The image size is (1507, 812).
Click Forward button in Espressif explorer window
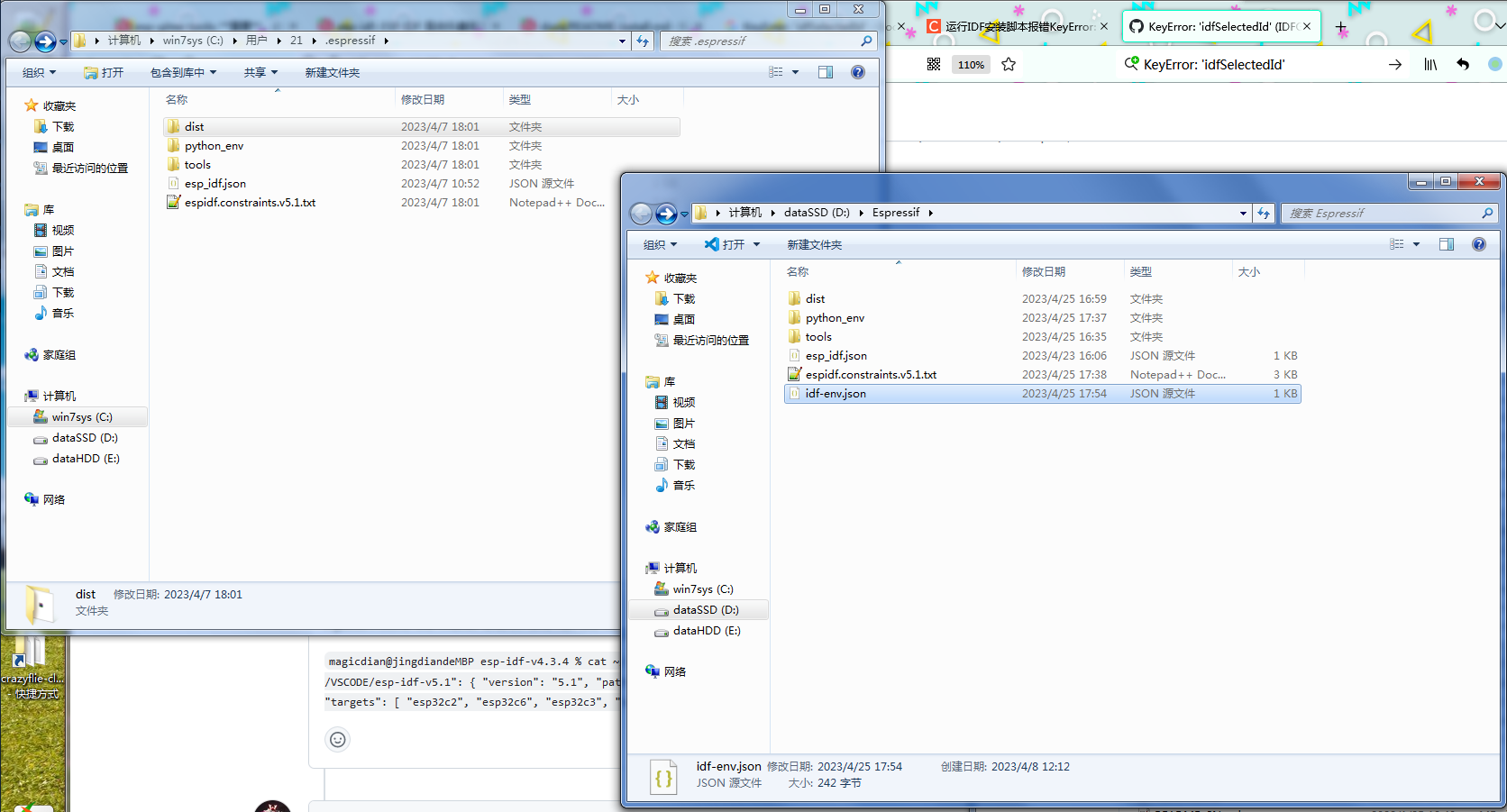point(666,214)
